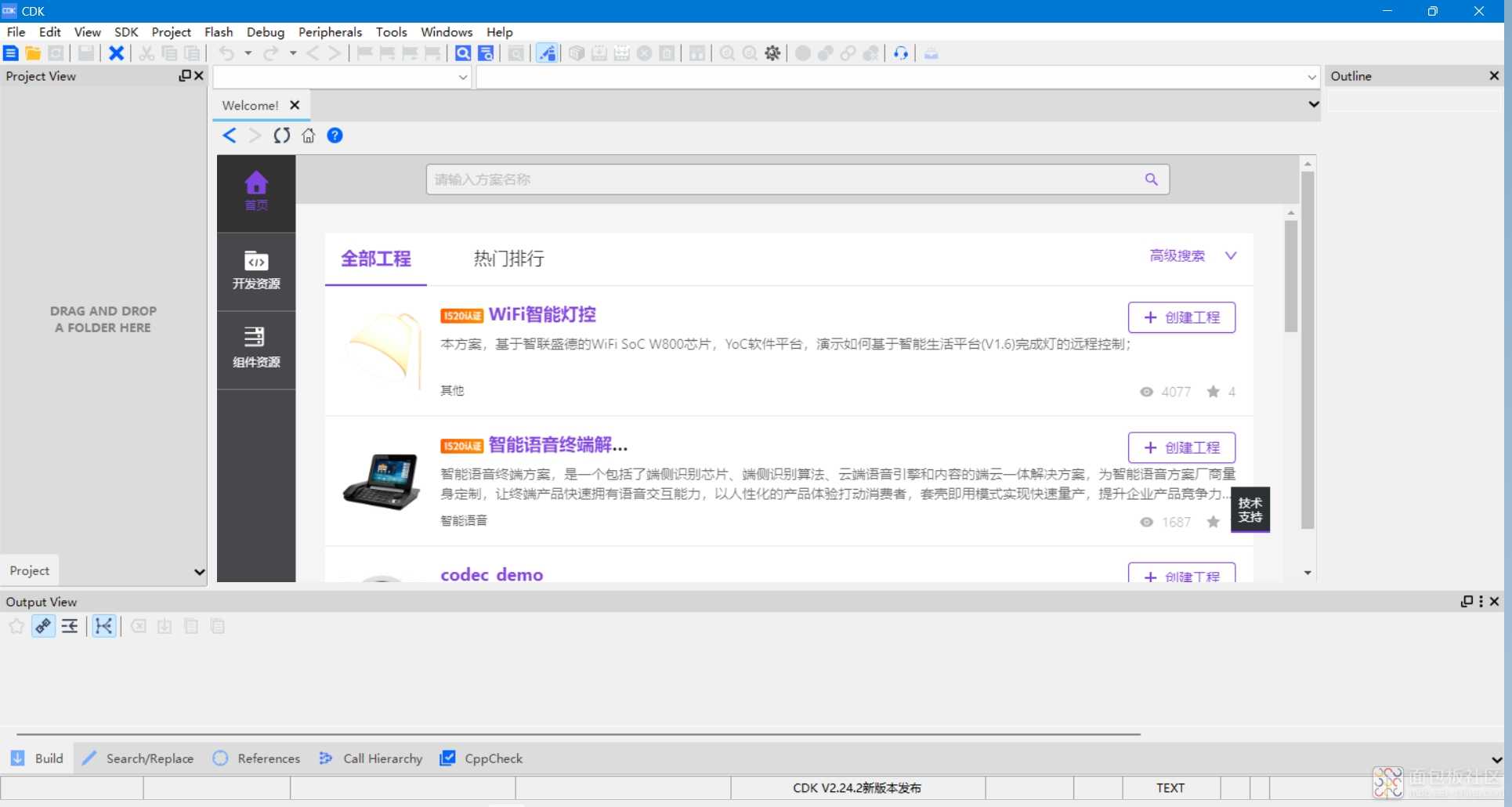Open the codec_demo project link
Viewport: 1512px width, 807px height.
pyautogui.click(x=492, y=574)
